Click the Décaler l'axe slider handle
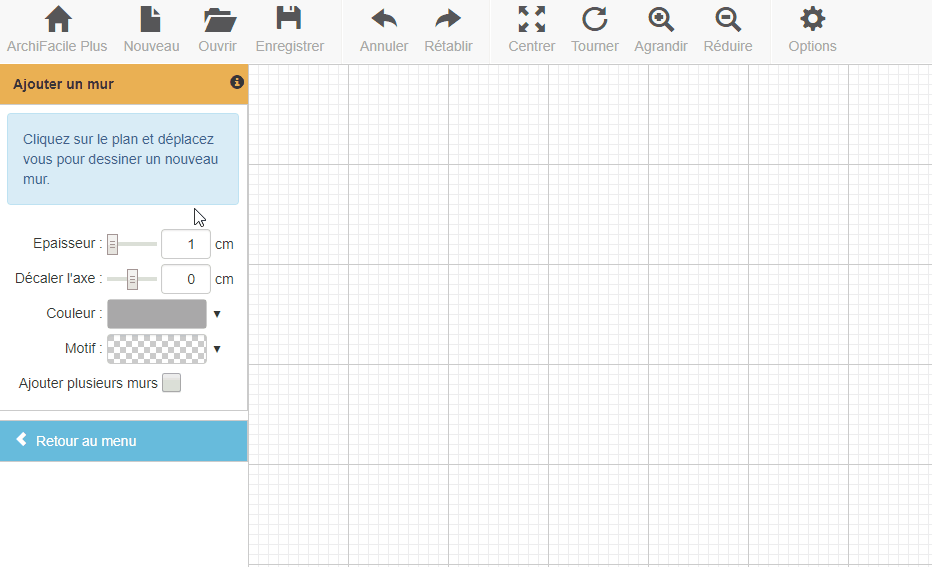The width and height of the screenshot is (932, 567). click(132, 280)
